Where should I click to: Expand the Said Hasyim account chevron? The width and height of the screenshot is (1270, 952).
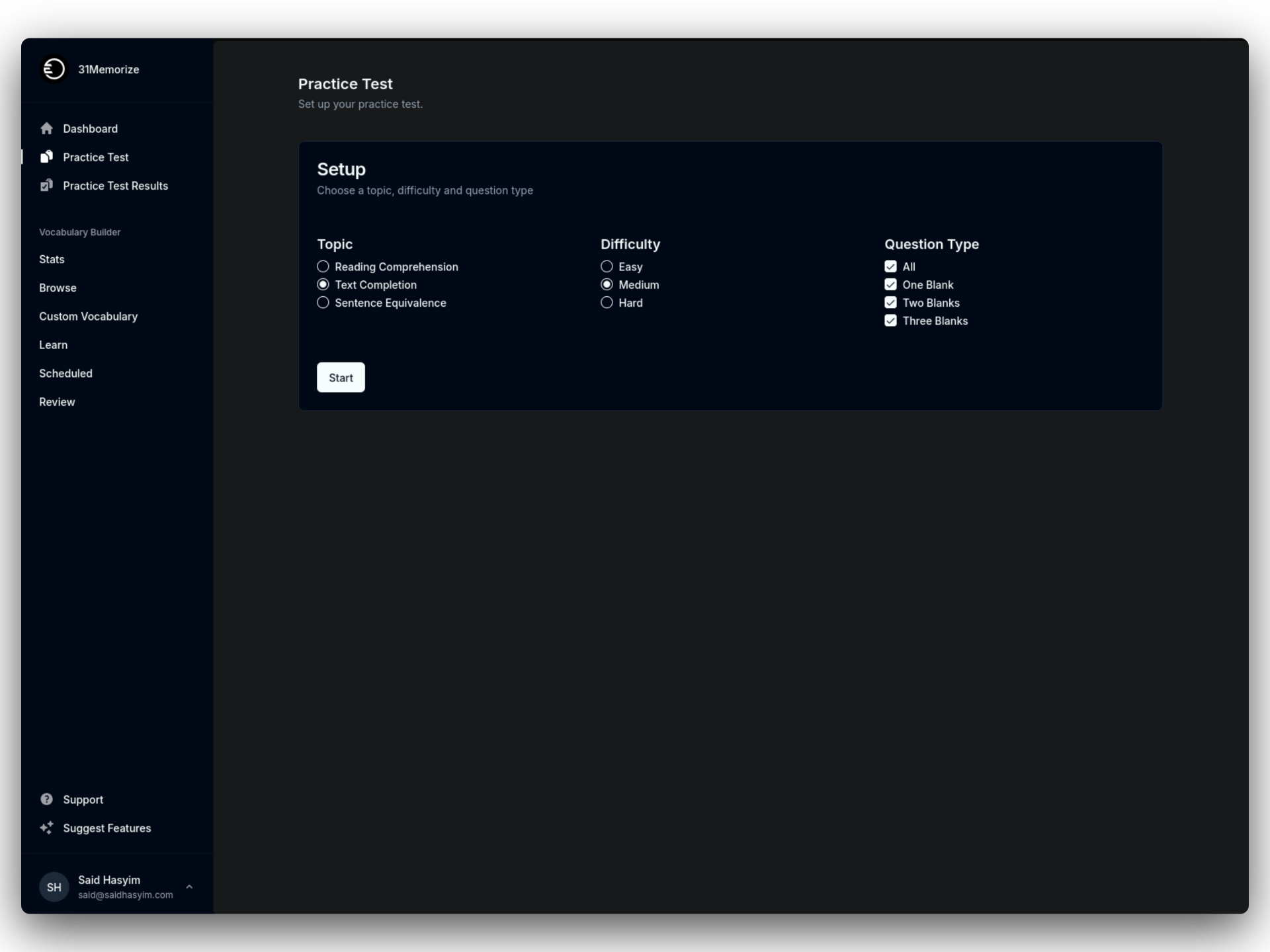tap(189, 887)
